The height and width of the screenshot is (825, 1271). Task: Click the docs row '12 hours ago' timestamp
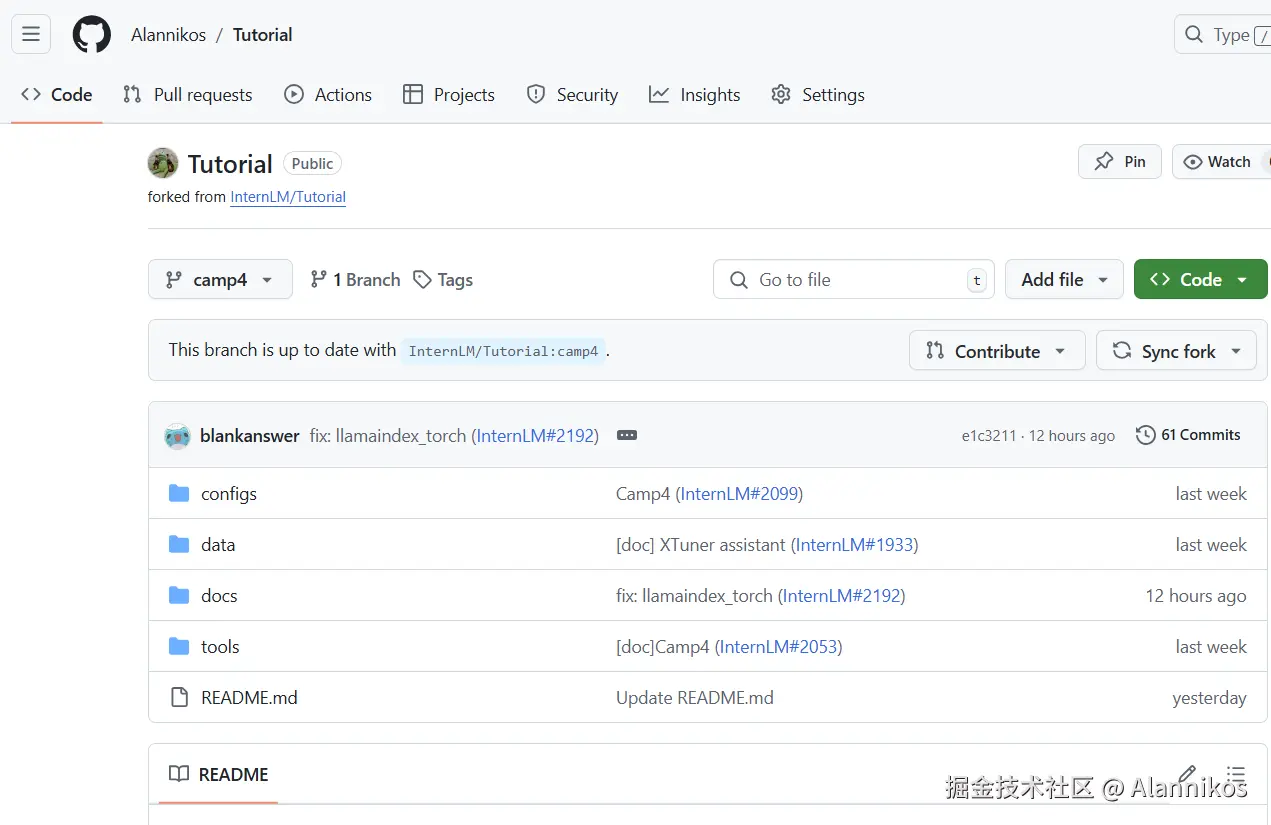(1196, 596)
